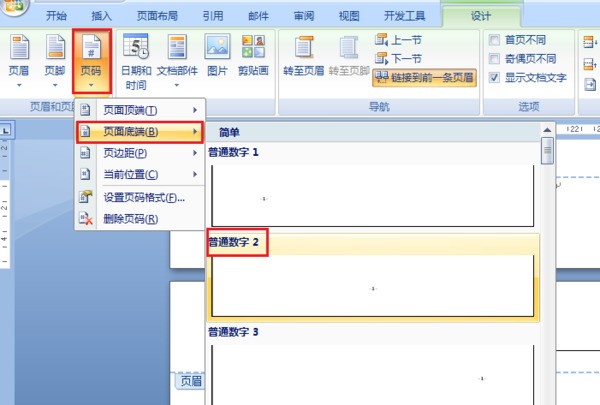The width and height of the screenshot is (600, 405).
Task: Toggle 奇偶页不同 checkbox
Action: [x=496, y=59]
